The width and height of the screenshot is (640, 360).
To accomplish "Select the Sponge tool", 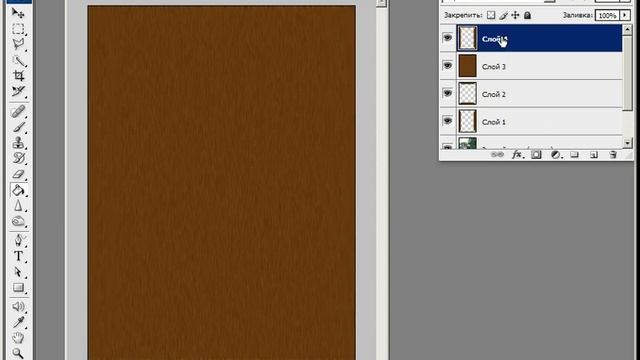I will click(18, 221).
